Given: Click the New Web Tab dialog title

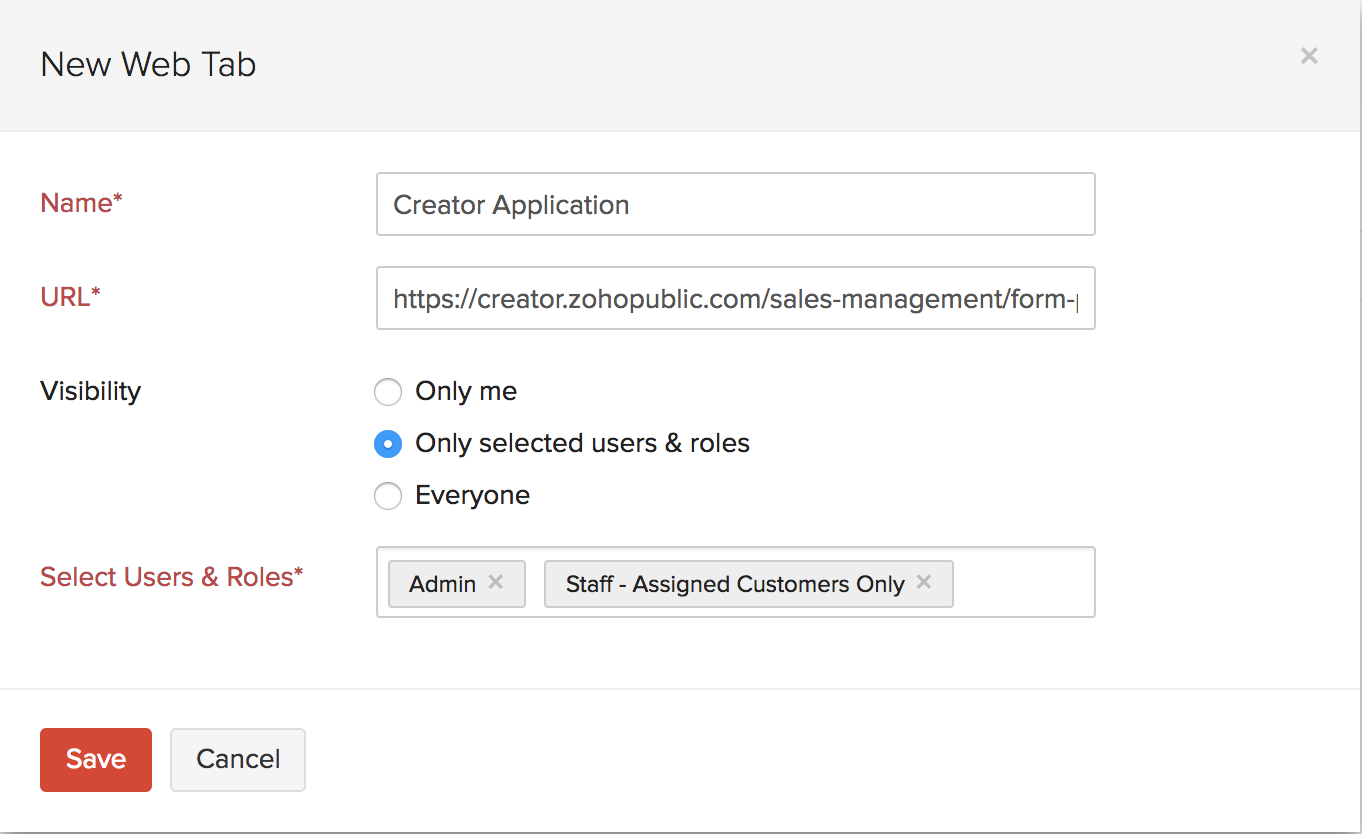Looking at the screenshot, I should pos(148,65).
